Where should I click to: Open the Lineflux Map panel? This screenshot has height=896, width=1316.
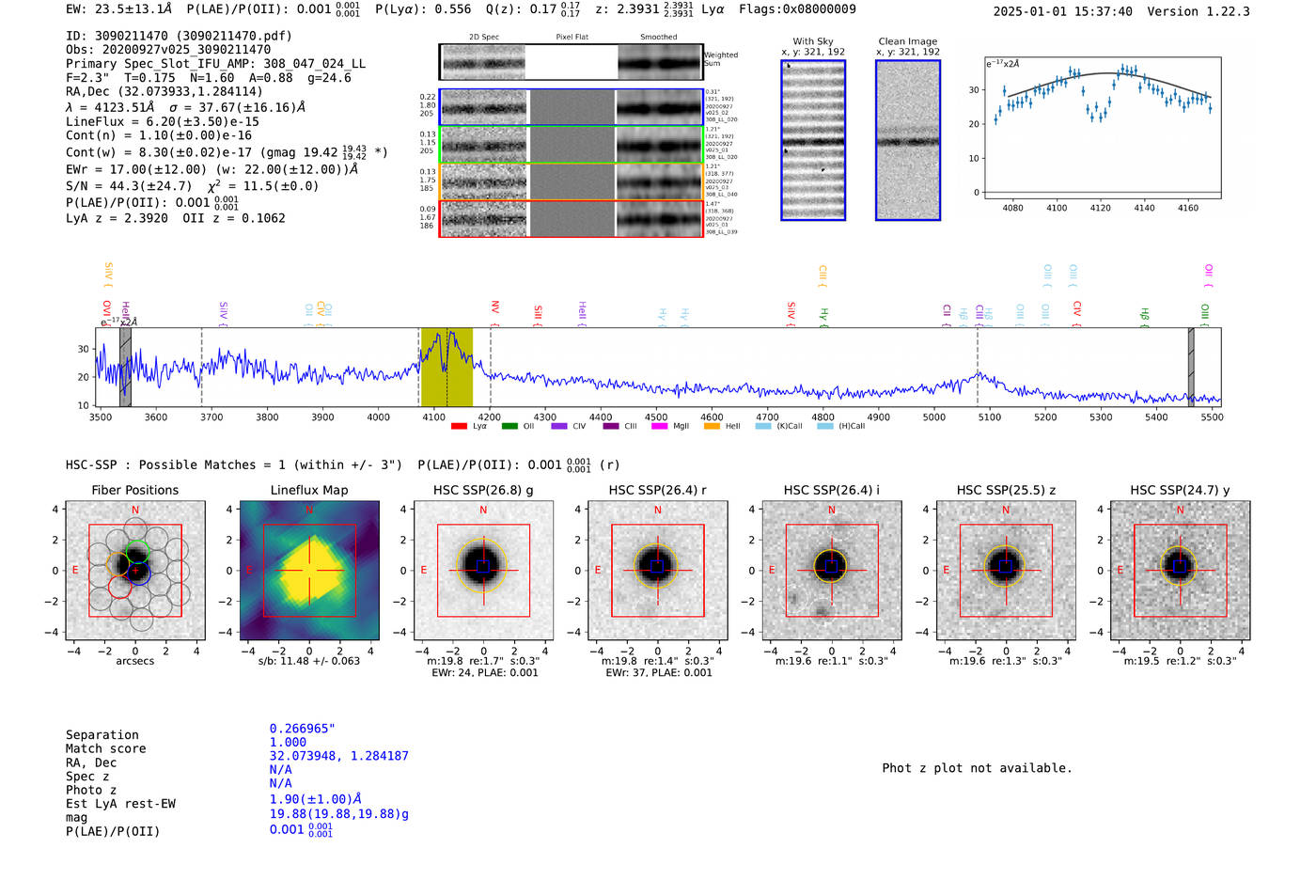click(x=309, y=571)
